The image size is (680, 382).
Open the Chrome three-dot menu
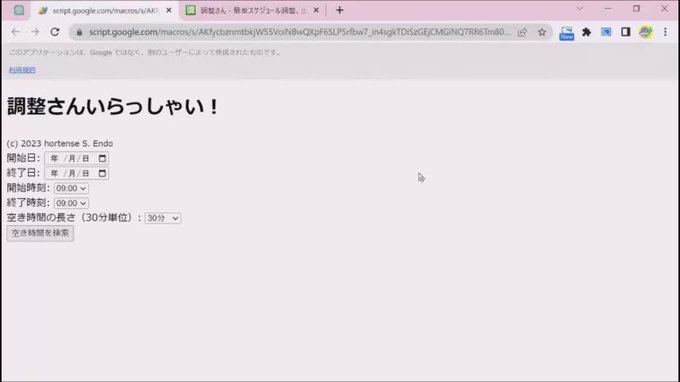click(x=665, y=32)
